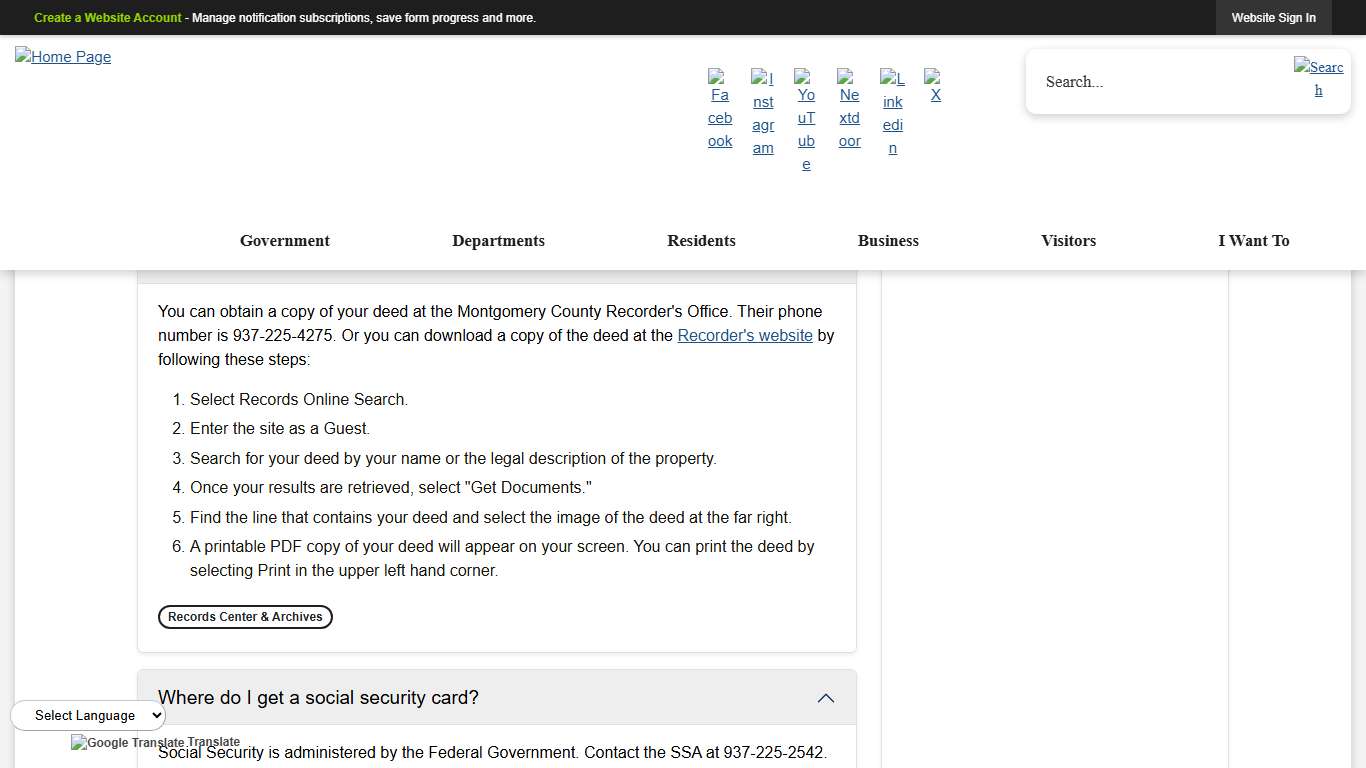Open the Select Language dropdown

point(87,715)
